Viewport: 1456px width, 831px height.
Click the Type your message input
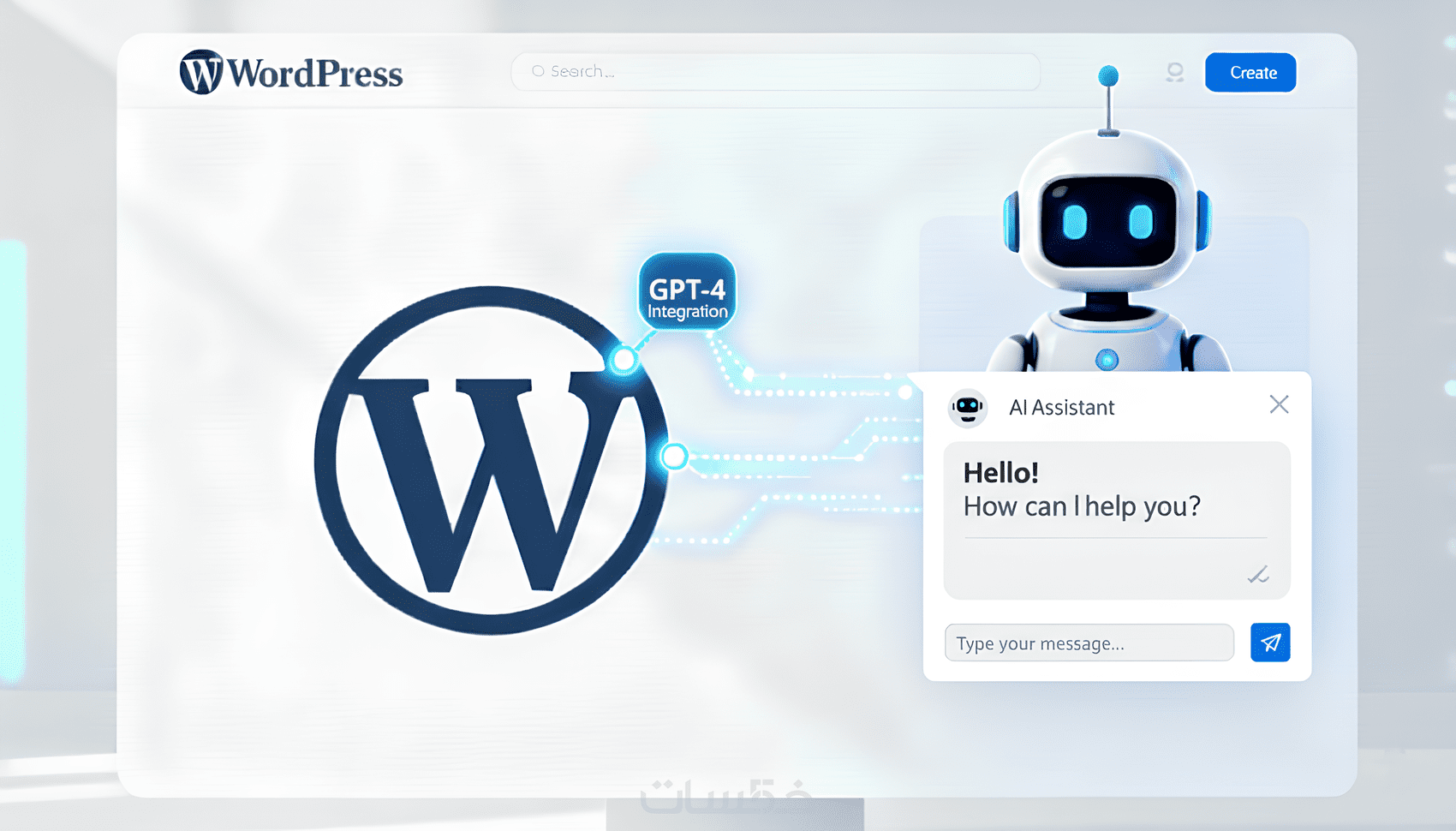1089,643
